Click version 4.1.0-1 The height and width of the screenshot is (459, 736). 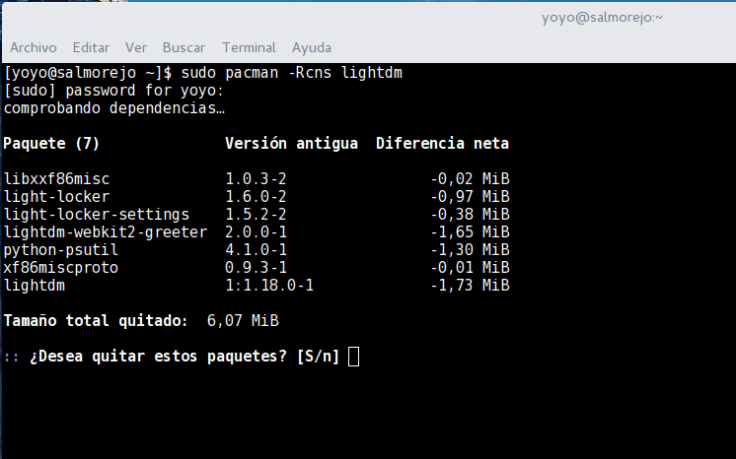click(x=255, y=250)
